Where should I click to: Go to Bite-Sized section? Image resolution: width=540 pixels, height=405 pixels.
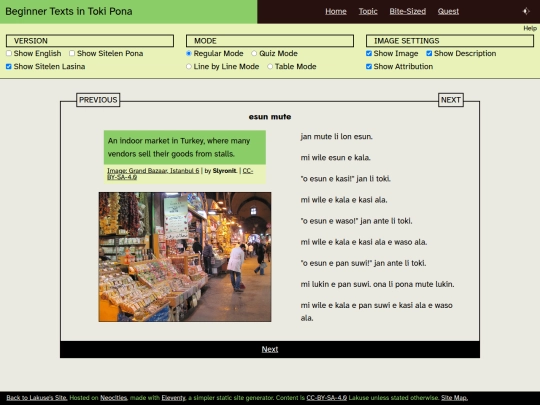pyautogui.click(x=408, y=11)
